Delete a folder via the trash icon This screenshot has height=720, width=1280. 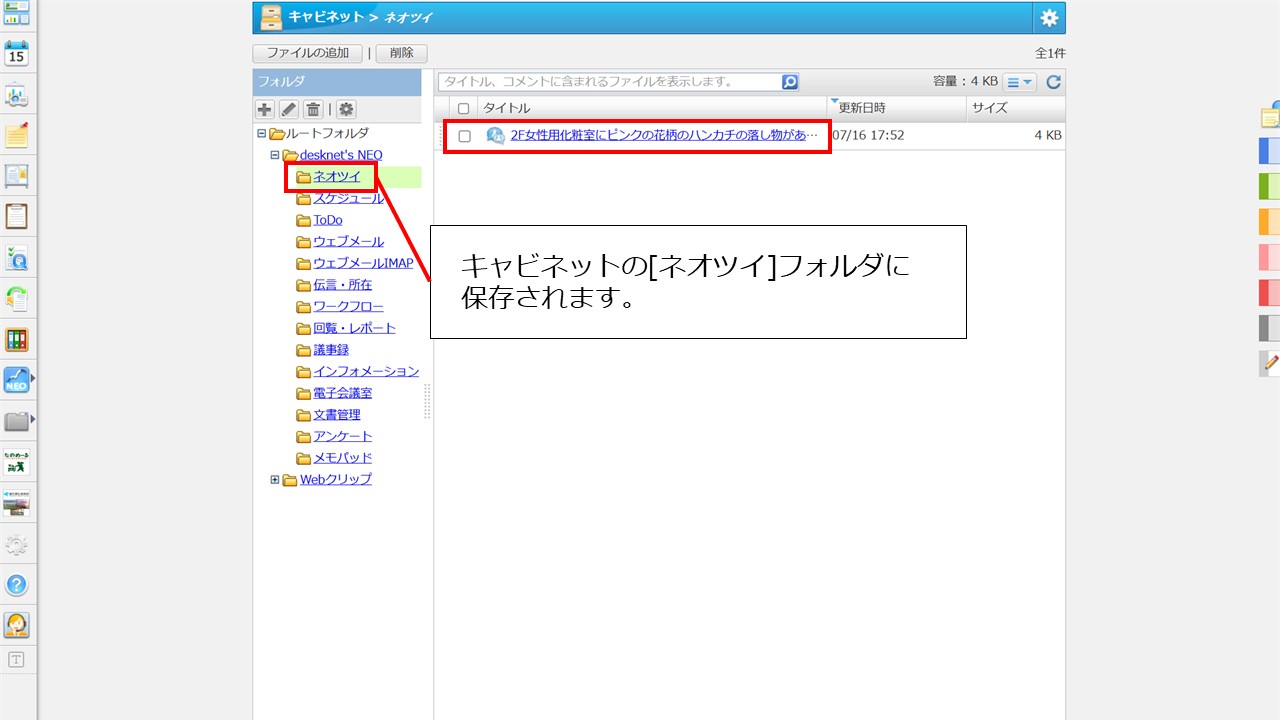pos(313,109)
